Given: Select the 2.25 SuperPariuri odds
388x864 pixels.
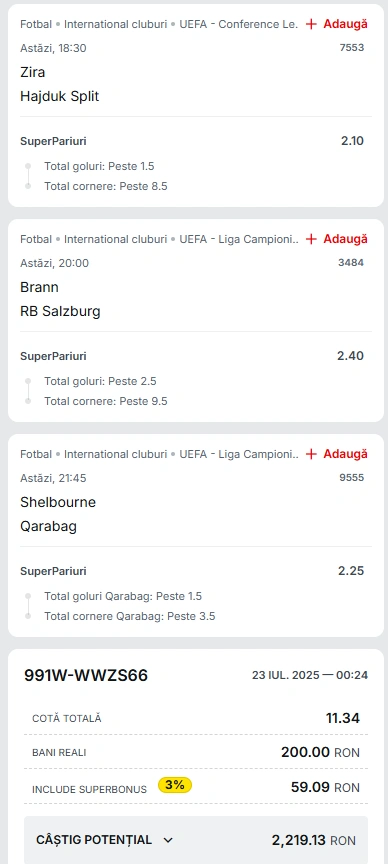Looking at the screenshot, I should tap(351, 571).
